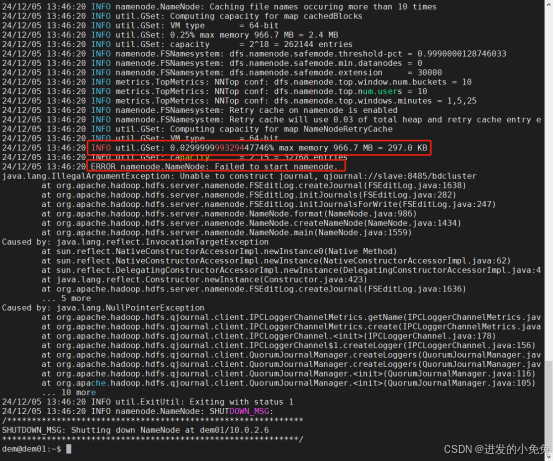Select 'dfs.namenode.top.window.num.buckets = 10' text
This screenshot has height=461, width=554.
click(372, 82)
